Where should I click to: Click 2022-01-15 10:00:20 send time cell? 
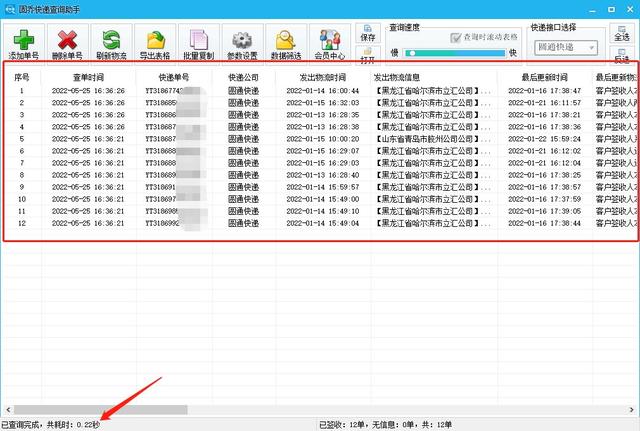point(322,139)
